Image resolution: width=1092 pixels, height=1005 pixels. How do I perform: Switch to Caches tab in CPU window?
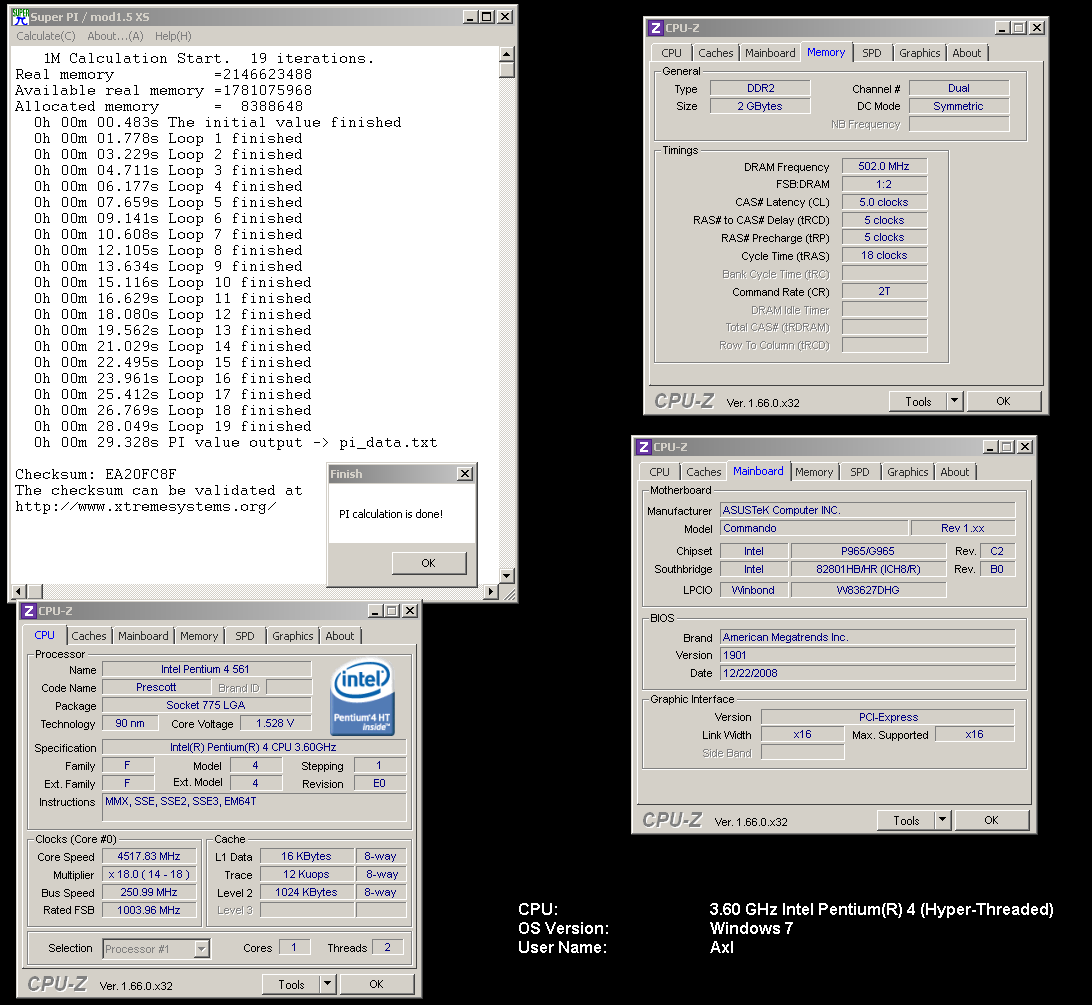(x=88, y=636)
